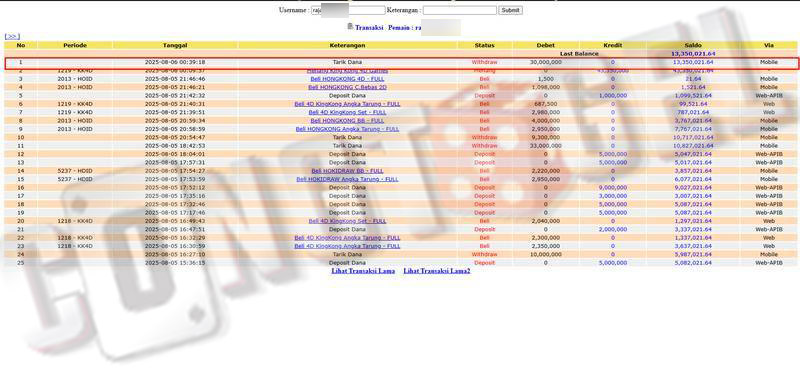Open Lihat Transaksi Lama link
Viewport: 800px width, 370px height.
(x=363, y=271)
